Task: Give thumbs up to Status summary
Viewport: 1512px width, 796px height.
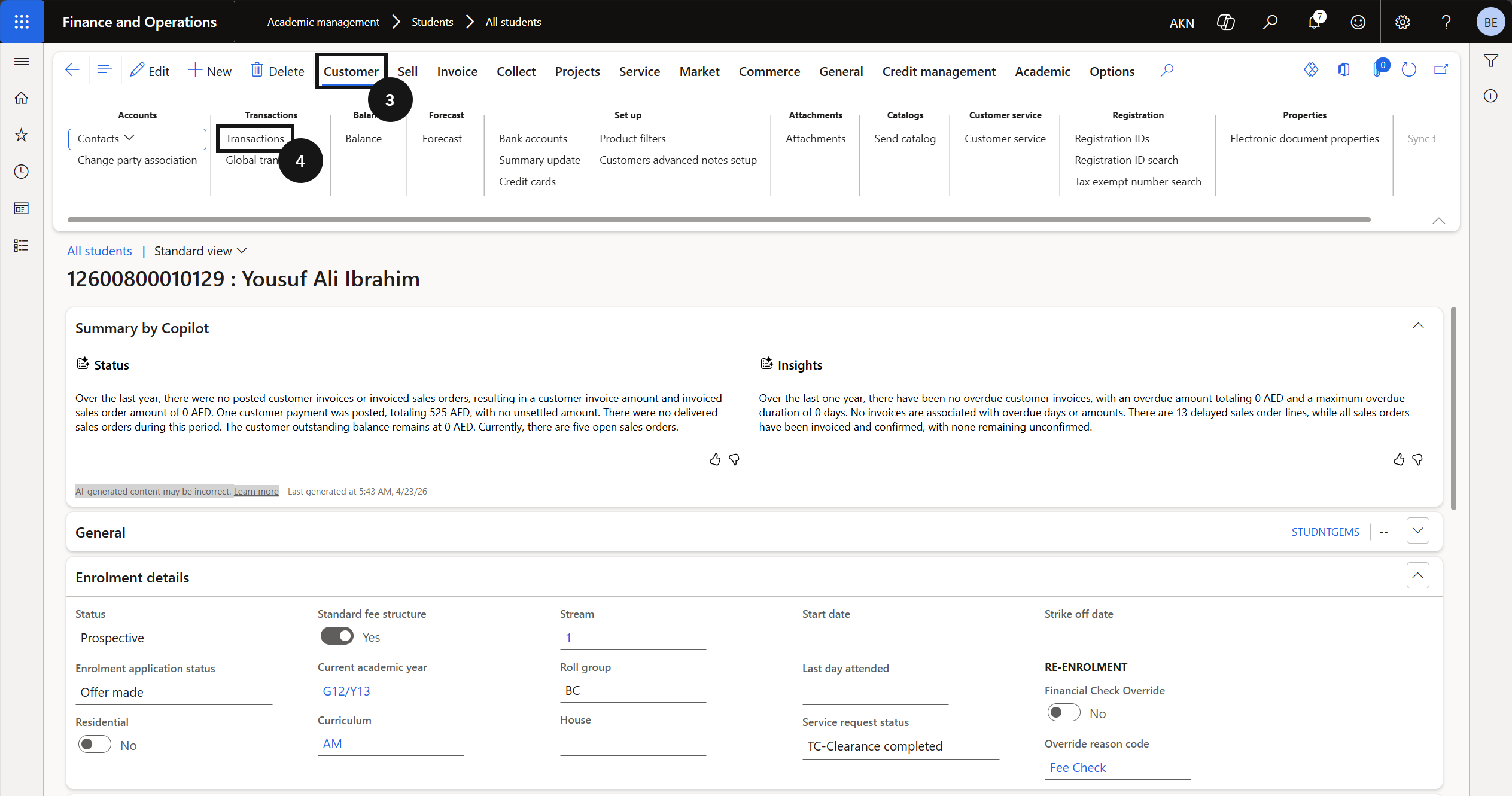Action: point(715,459)
